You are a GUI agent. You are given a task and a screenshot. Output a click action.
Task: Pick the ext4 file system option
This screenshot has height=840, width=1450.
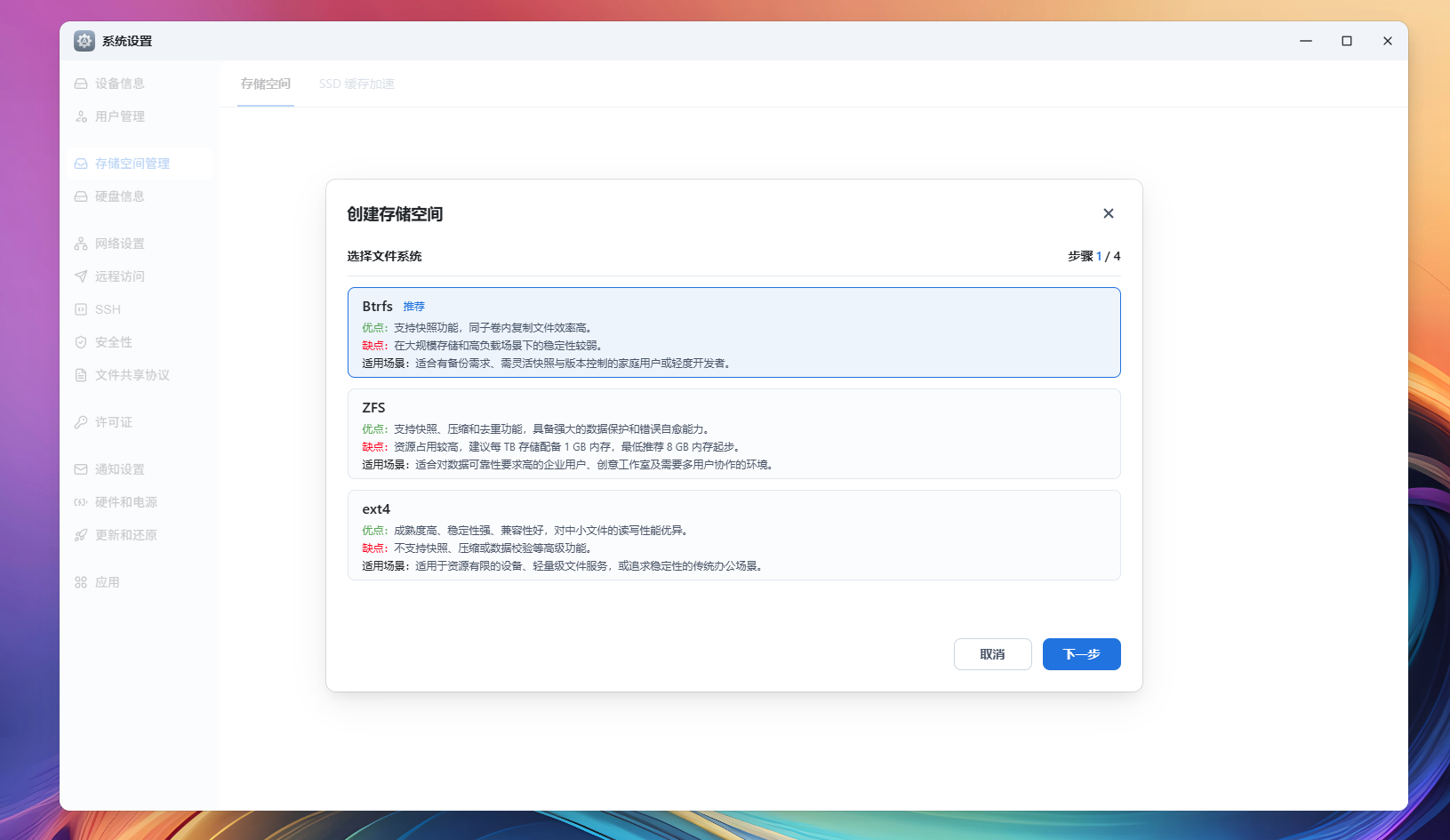(x=734, y=535)
